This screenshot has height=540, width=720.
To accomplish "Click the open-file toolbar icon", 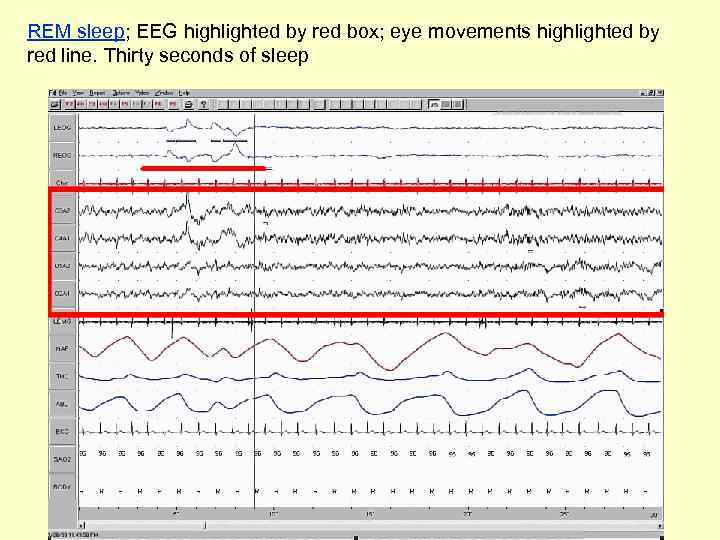I will point(55,105).
